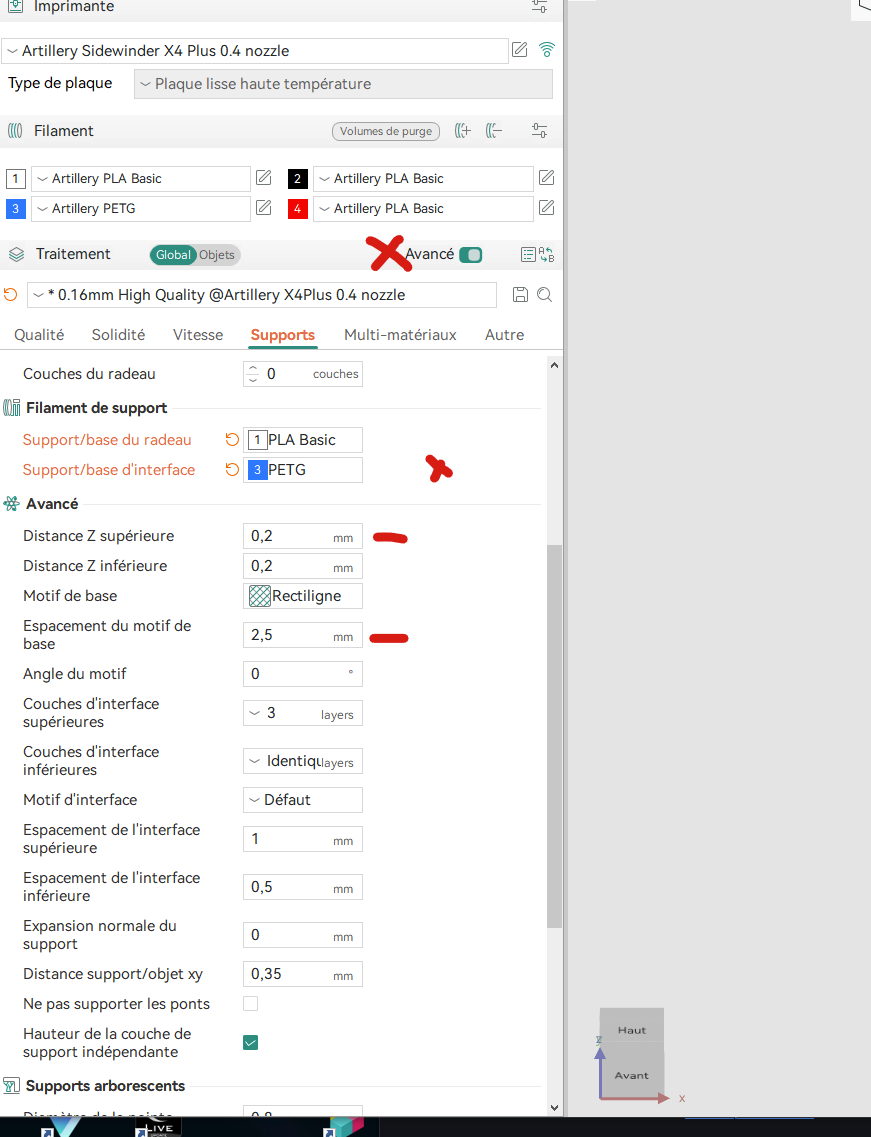
Task: Open the printer preset dropdown
Action: (255, 51)
